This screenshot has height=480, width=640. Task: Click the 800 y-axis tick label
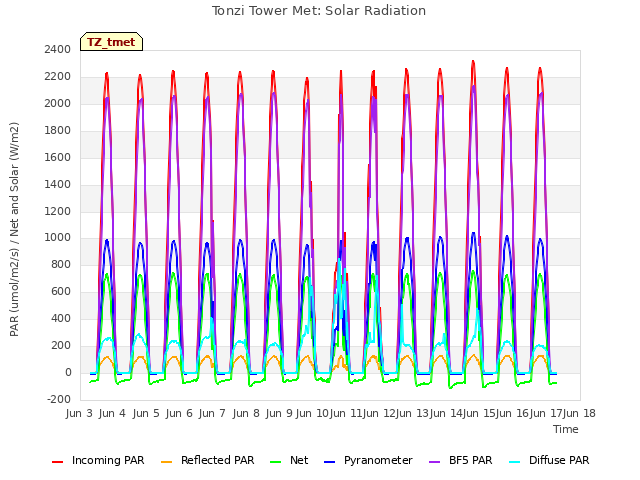pyautogui.click(x=61, y=265)
